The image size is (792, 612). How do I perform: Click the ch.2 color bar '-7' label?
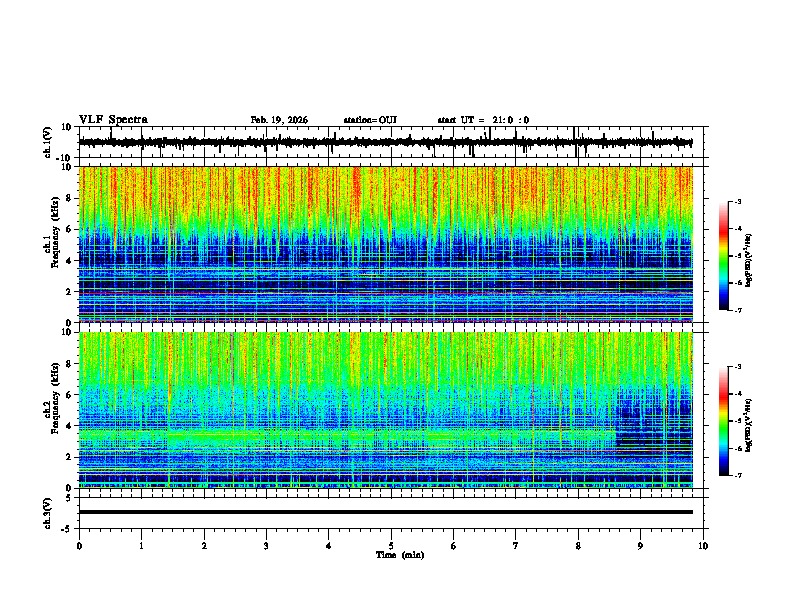click(x=737, y=476)
